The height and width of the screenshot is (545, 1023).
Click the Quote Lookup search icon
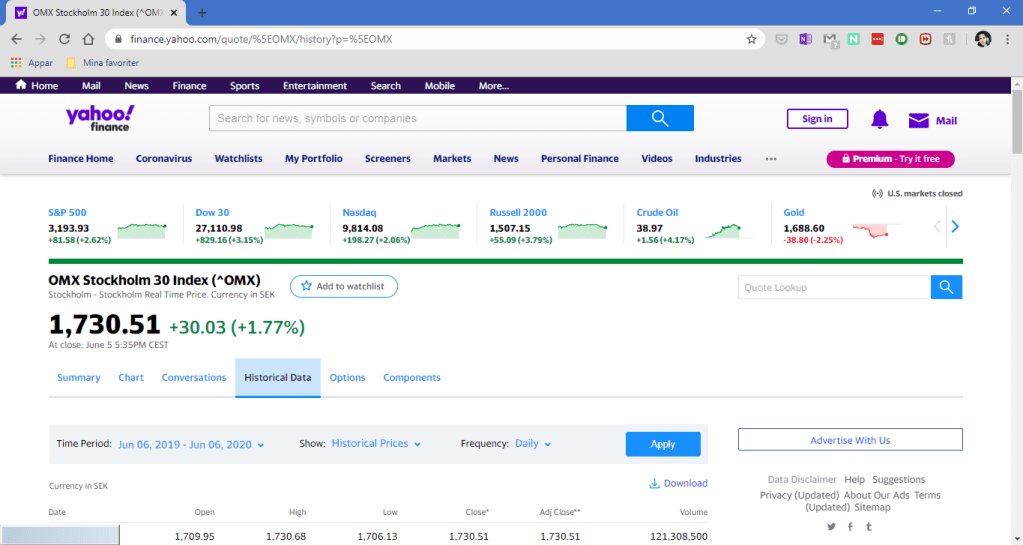(946, 288)
